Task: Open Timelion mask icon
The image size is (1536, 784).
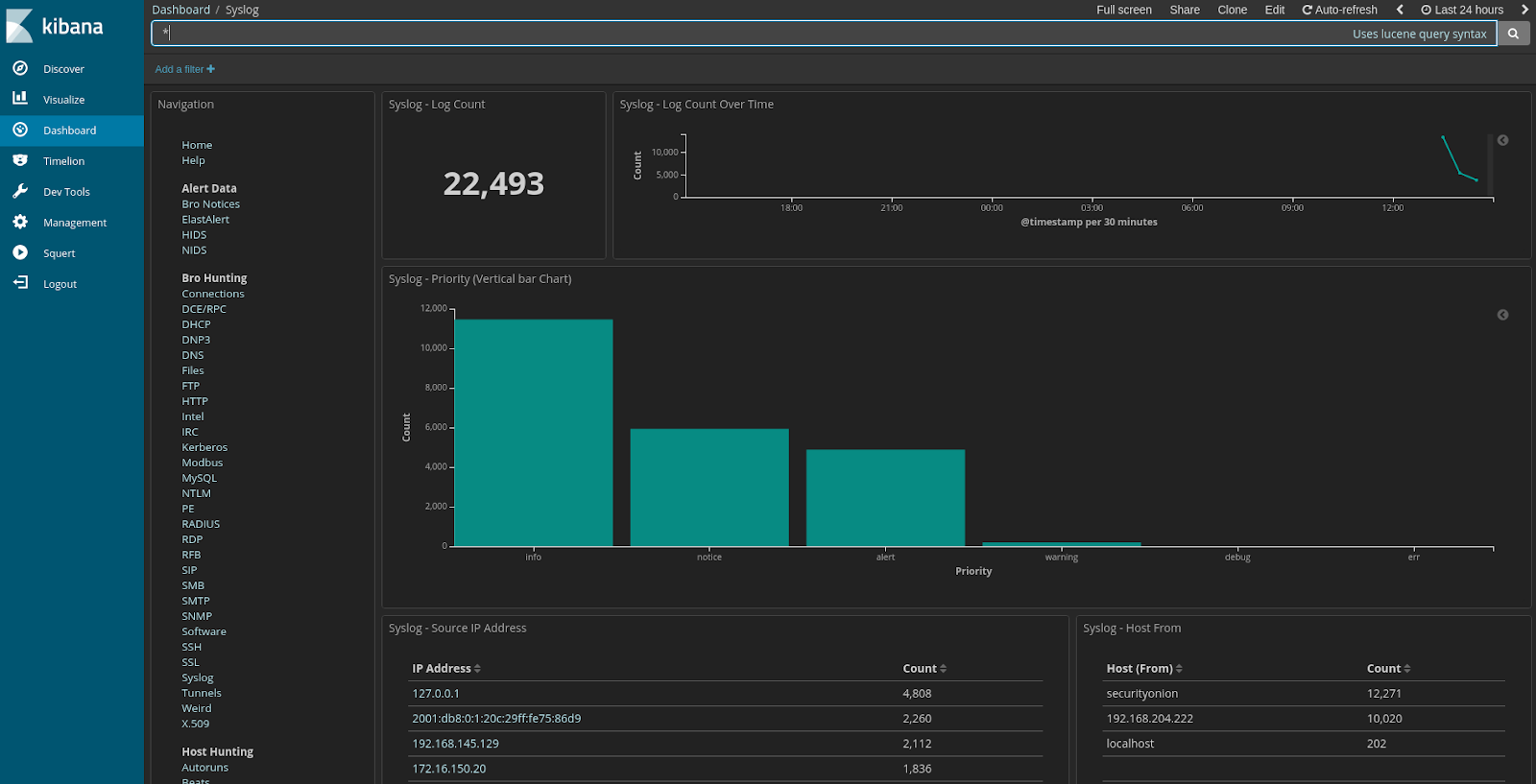Action: (20, 160)
